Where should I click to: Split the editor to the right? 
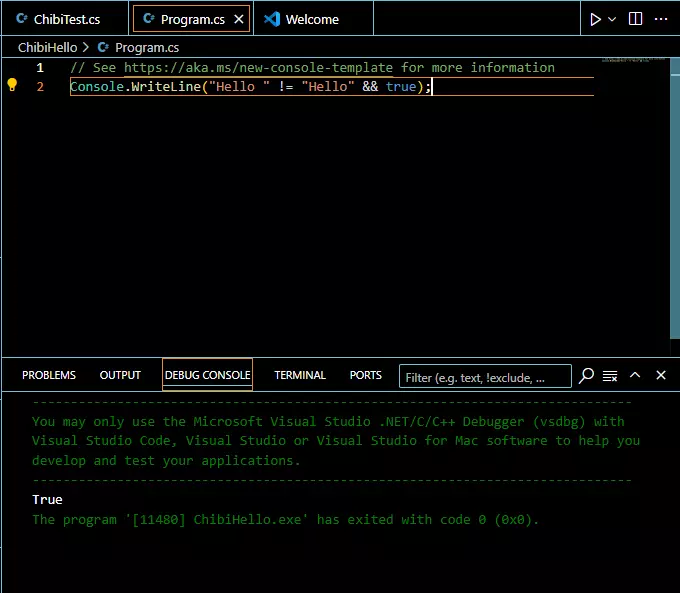[635, 19]
